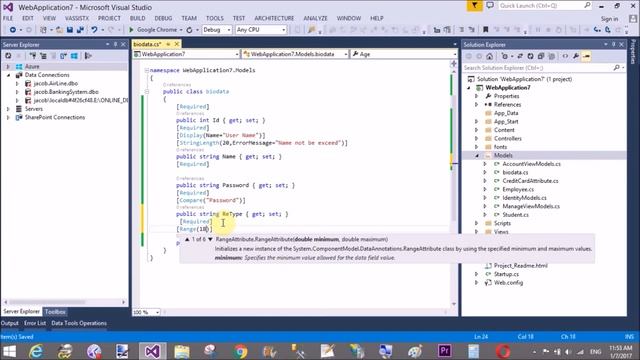Screen dimensions: 640x360
Task: Open Data Tools Operations tab
Action: pyautogui.click(x=79, y=323)
